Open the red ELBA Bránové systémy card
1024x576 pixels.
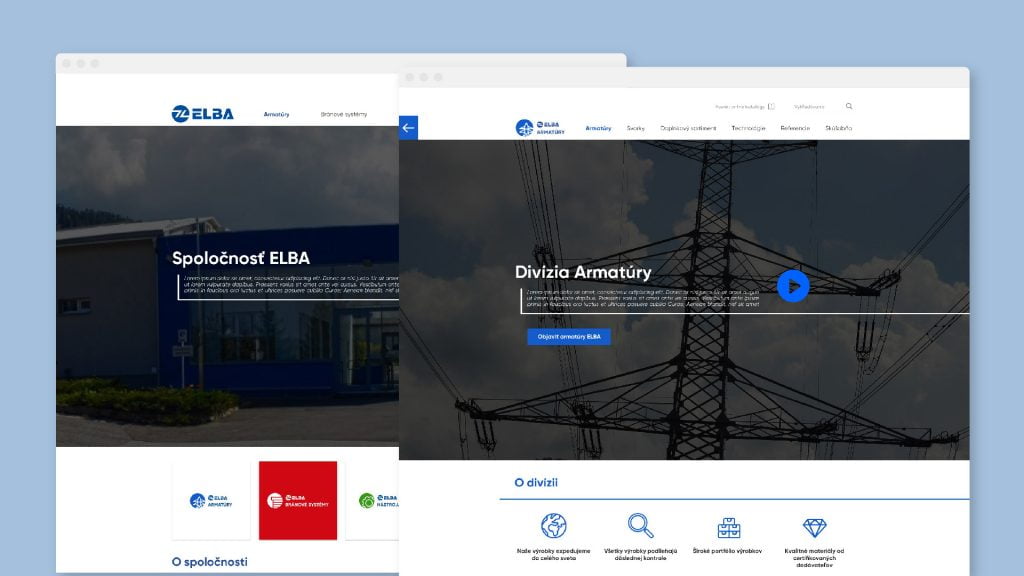pyautogui.click(x=298, y=501)
